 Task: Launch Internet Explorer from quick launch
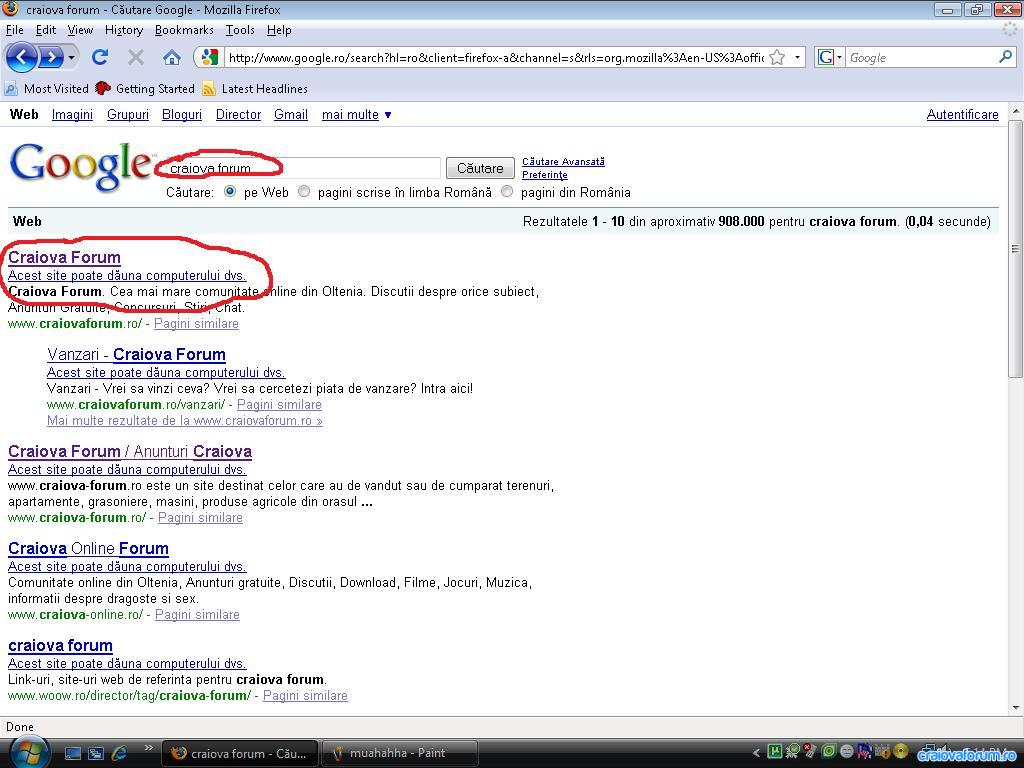click(120, 753)
